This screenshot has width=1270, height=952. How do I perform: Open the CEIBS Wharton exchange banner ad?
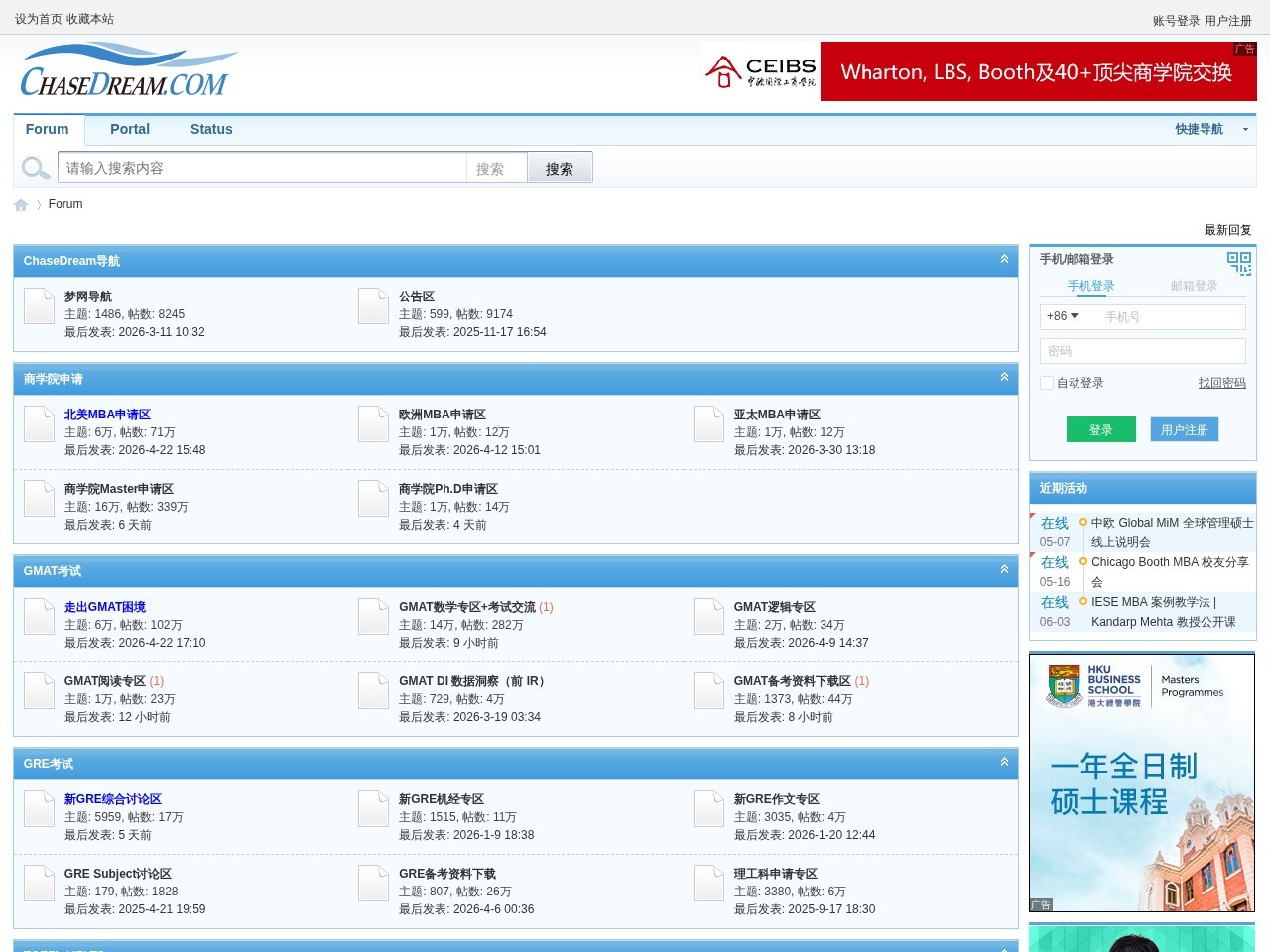coord(978,71)
